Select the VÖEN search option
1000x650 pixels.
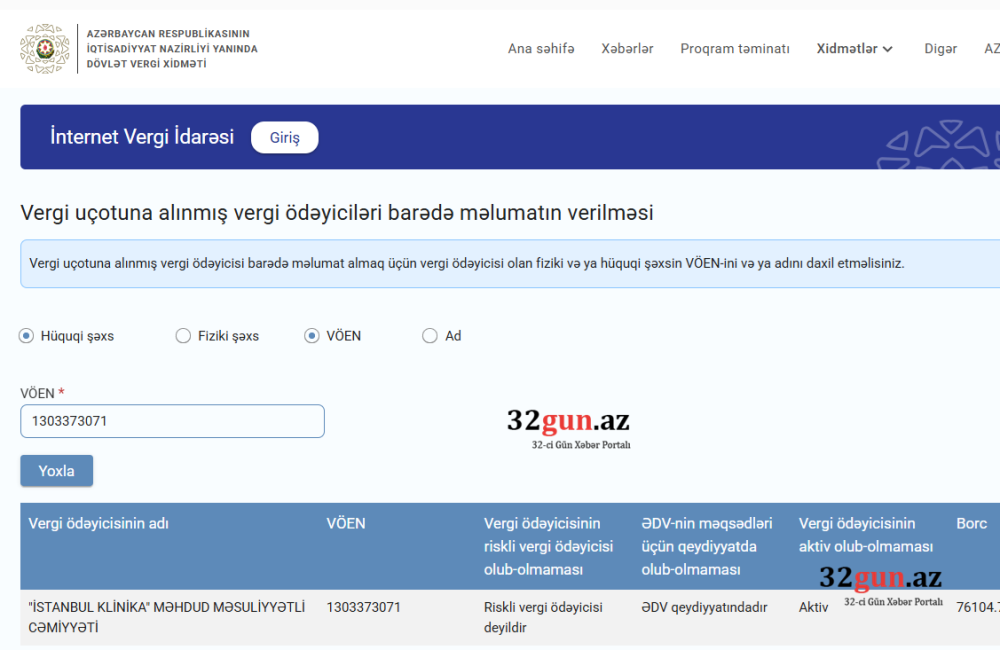pos(312,336)
